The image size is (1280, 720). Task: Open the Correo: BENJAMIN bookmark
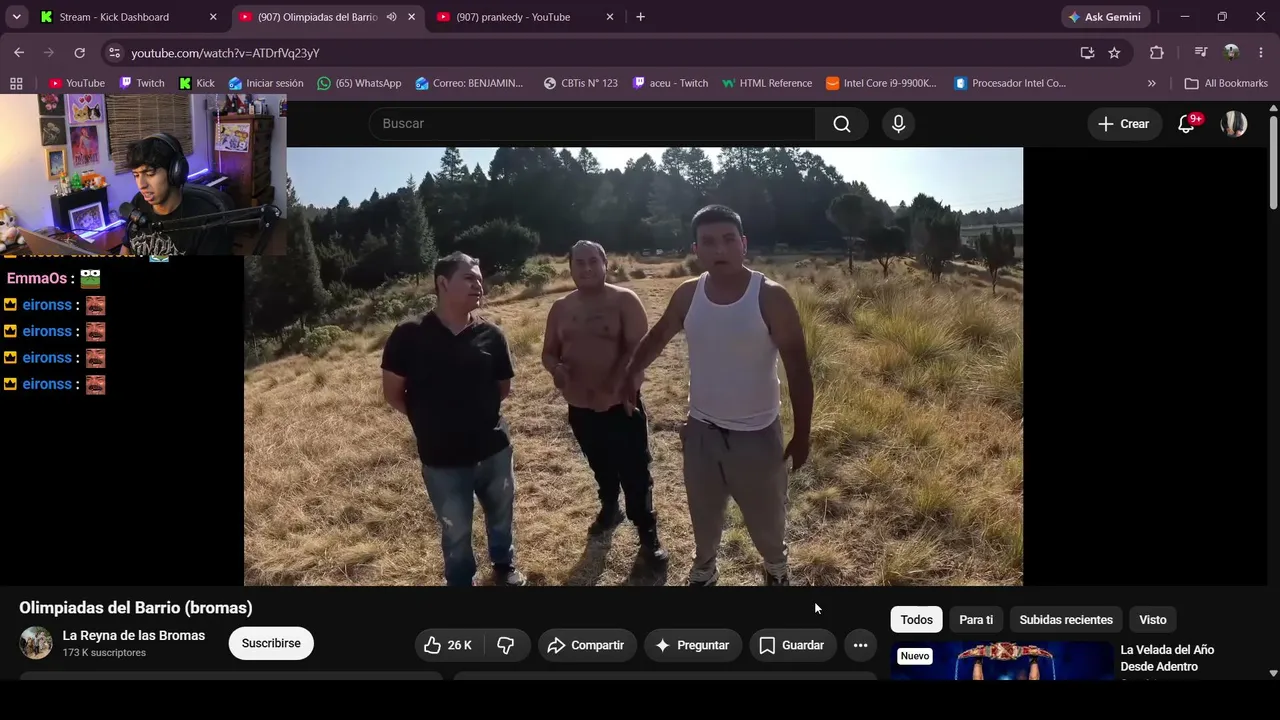[x=469, y=83]
